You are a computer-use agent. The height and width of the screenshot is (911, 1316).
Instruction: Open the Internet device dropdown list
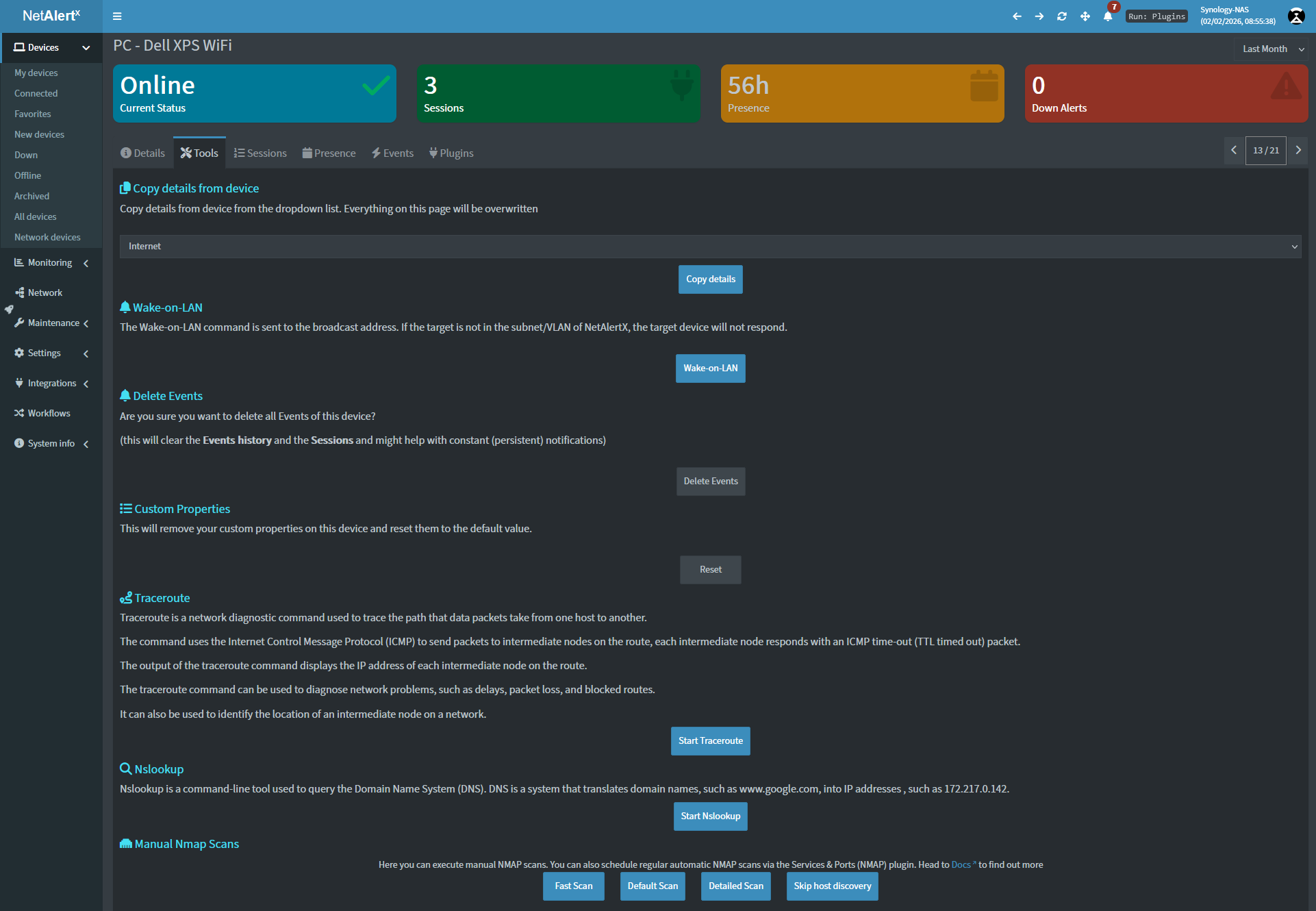tap(710, 246)
